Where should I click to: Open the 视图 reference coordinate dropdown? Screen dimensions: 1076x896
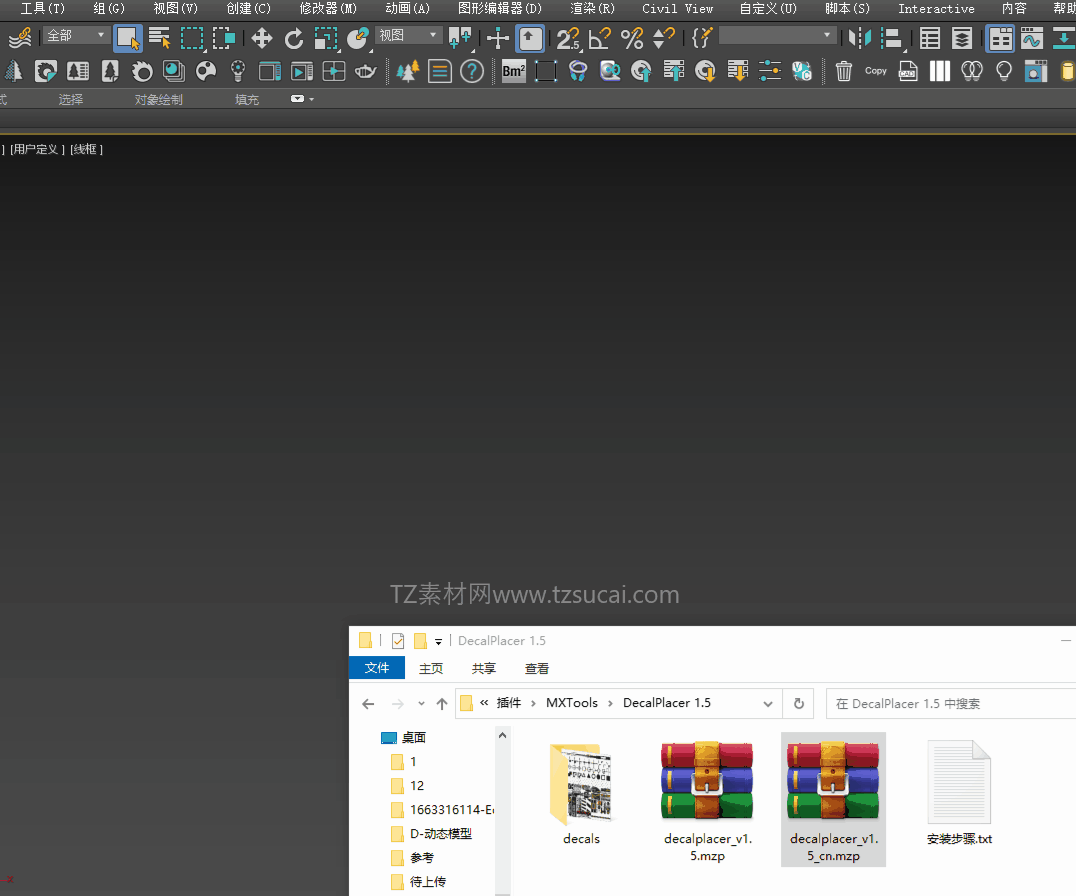[408, 36]
